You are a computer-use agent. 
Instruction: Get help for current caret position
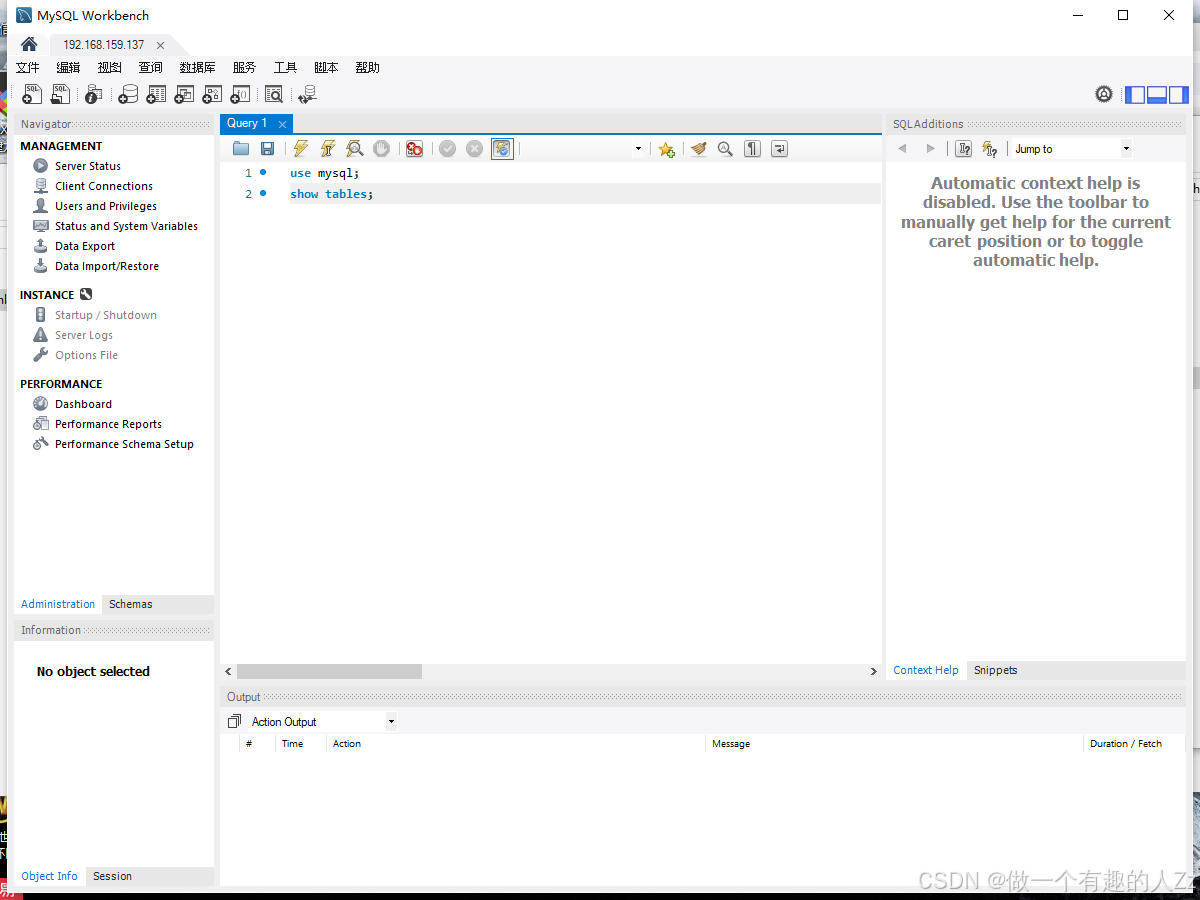point(963,149)
